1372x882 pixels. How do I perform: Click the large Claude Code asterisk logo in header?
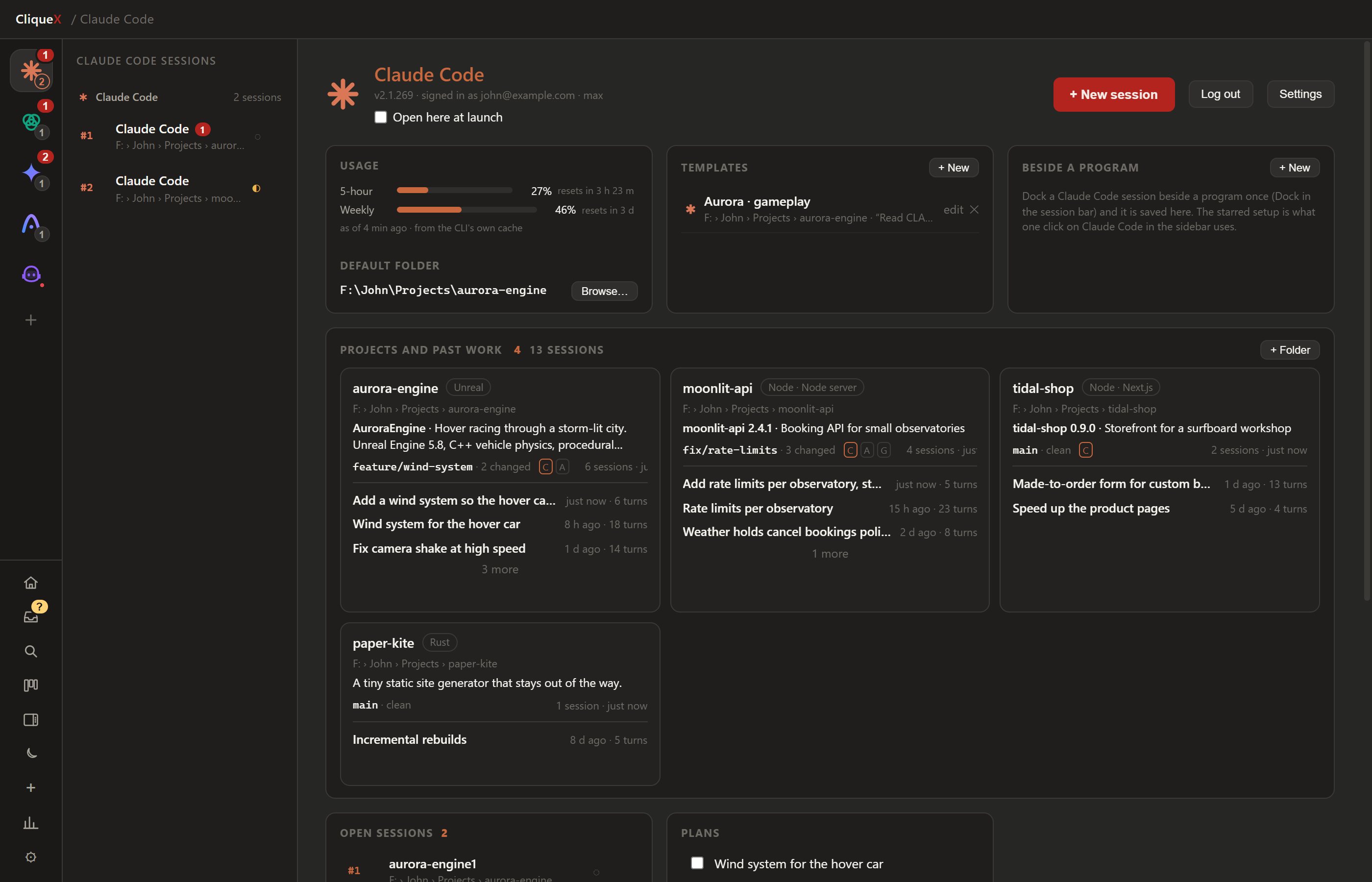343,94
